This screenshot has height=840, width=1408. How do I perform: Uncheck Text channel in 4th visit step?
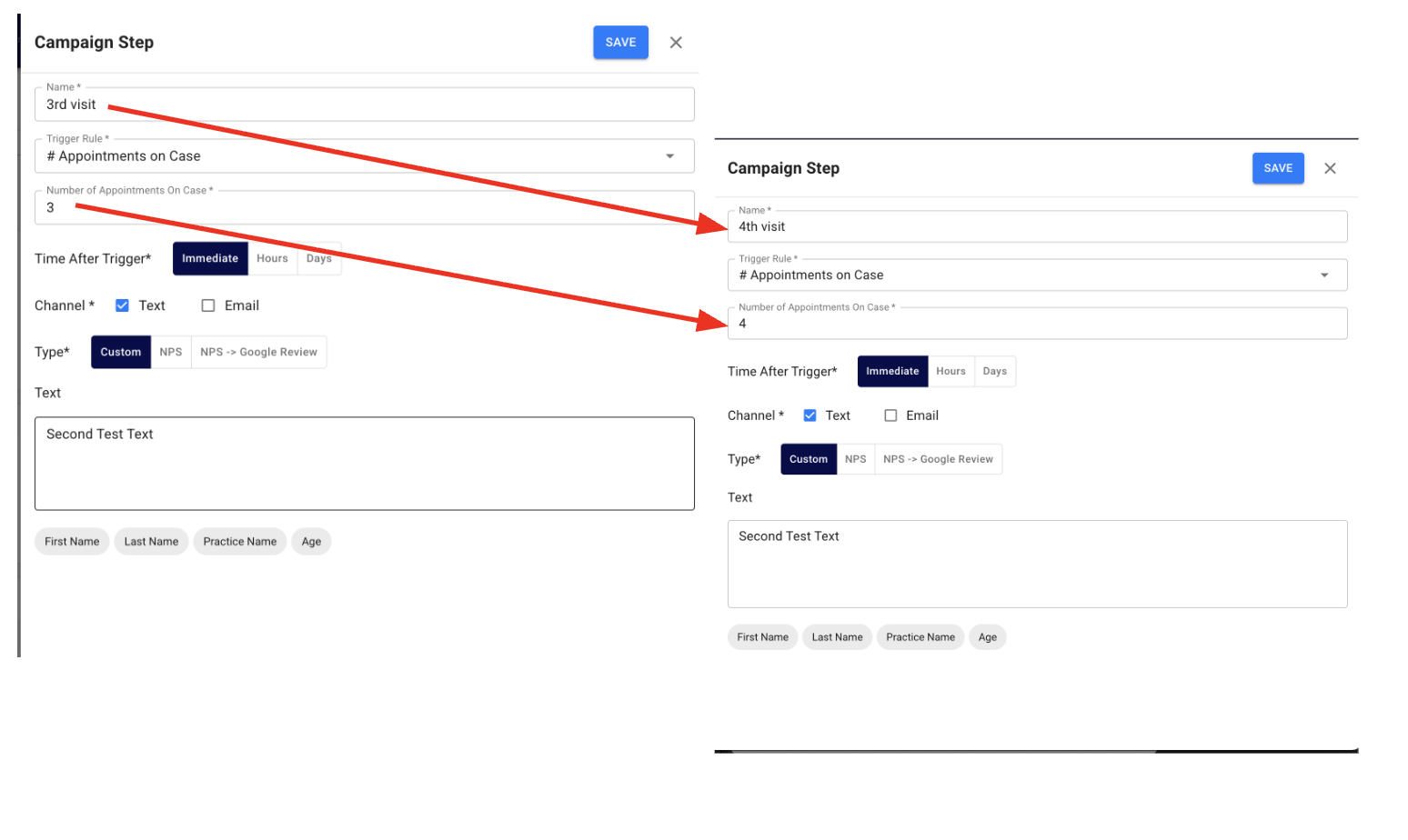(810, 415)
